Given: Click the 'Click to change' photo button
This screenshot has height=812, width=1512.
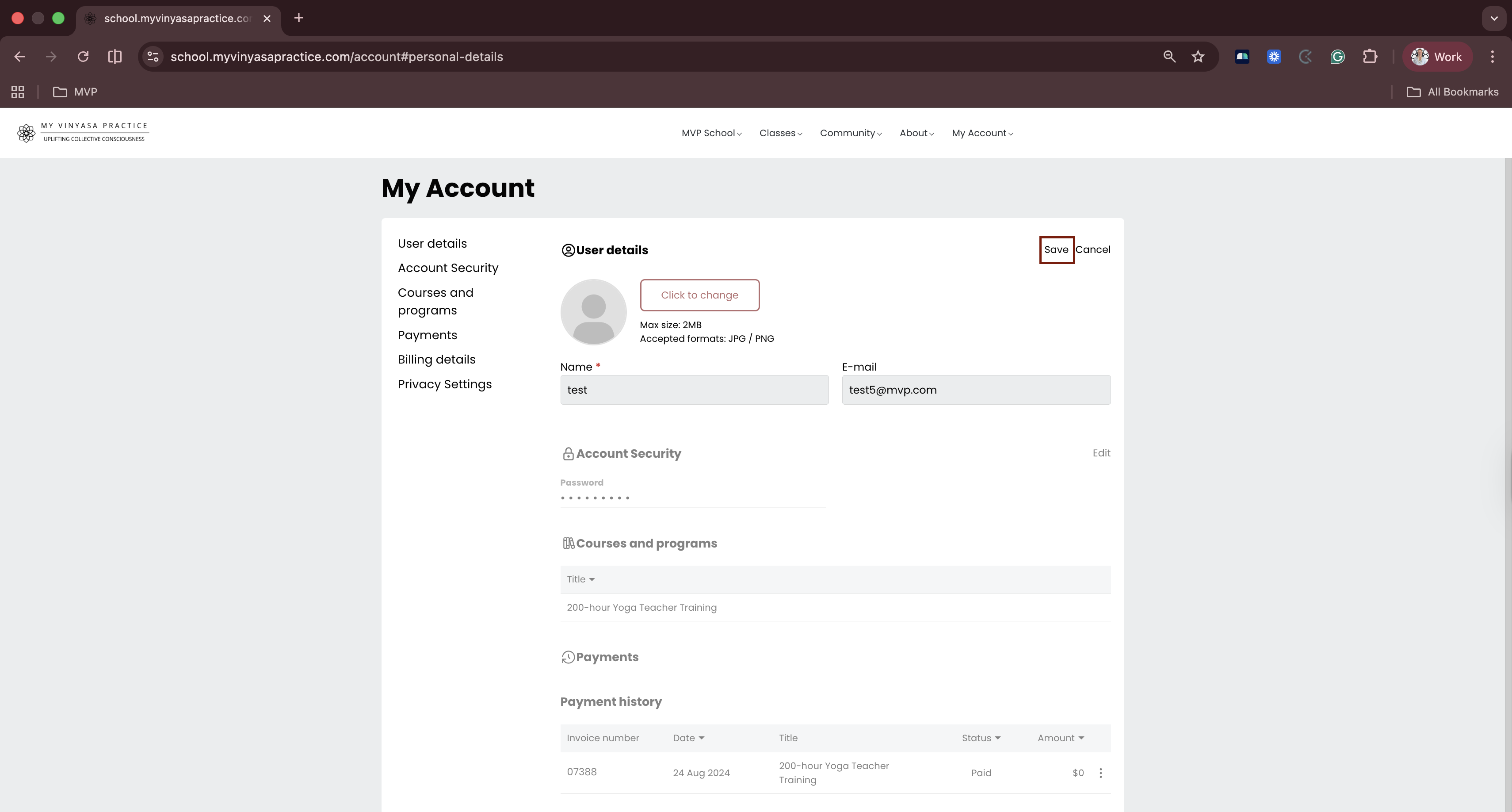Looking at the screenshot, I should pyautogui.click(x=700, y=295).
